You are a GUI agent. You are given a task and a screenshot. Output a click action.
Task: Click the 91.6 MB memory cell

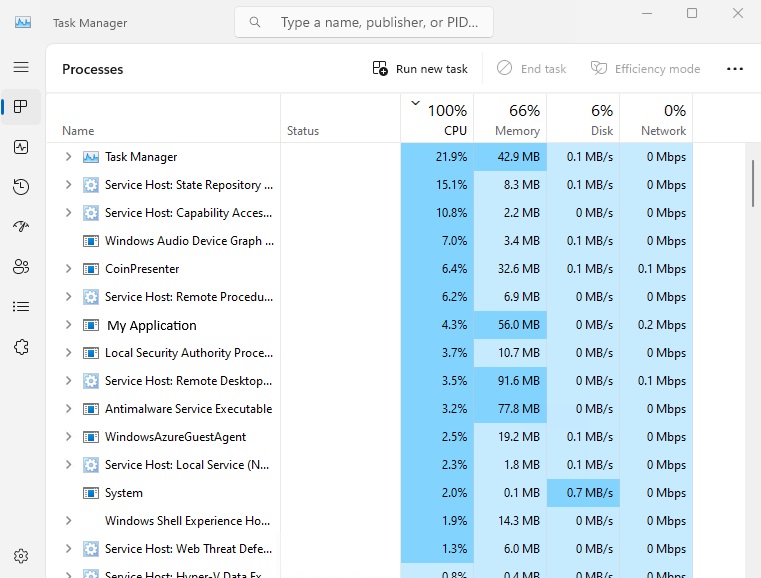[510, 381]
